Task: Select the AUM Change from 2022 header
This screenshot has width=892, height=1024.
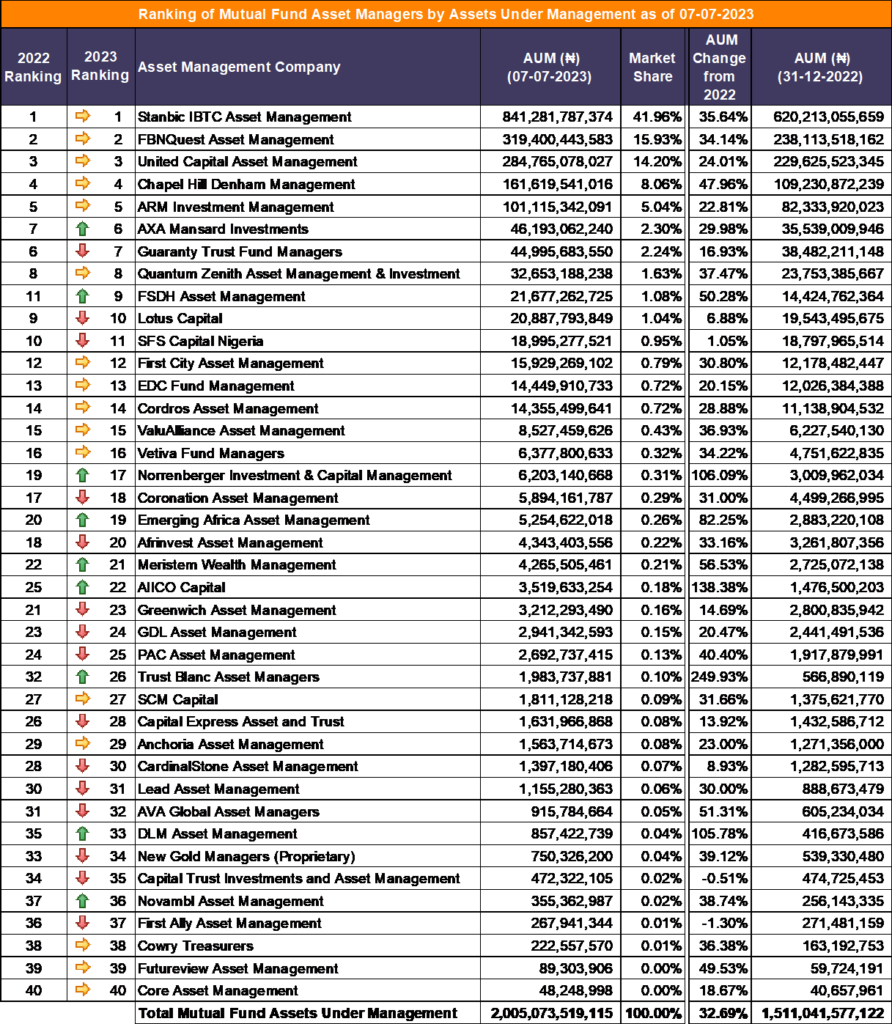Action: pos(718,67)
